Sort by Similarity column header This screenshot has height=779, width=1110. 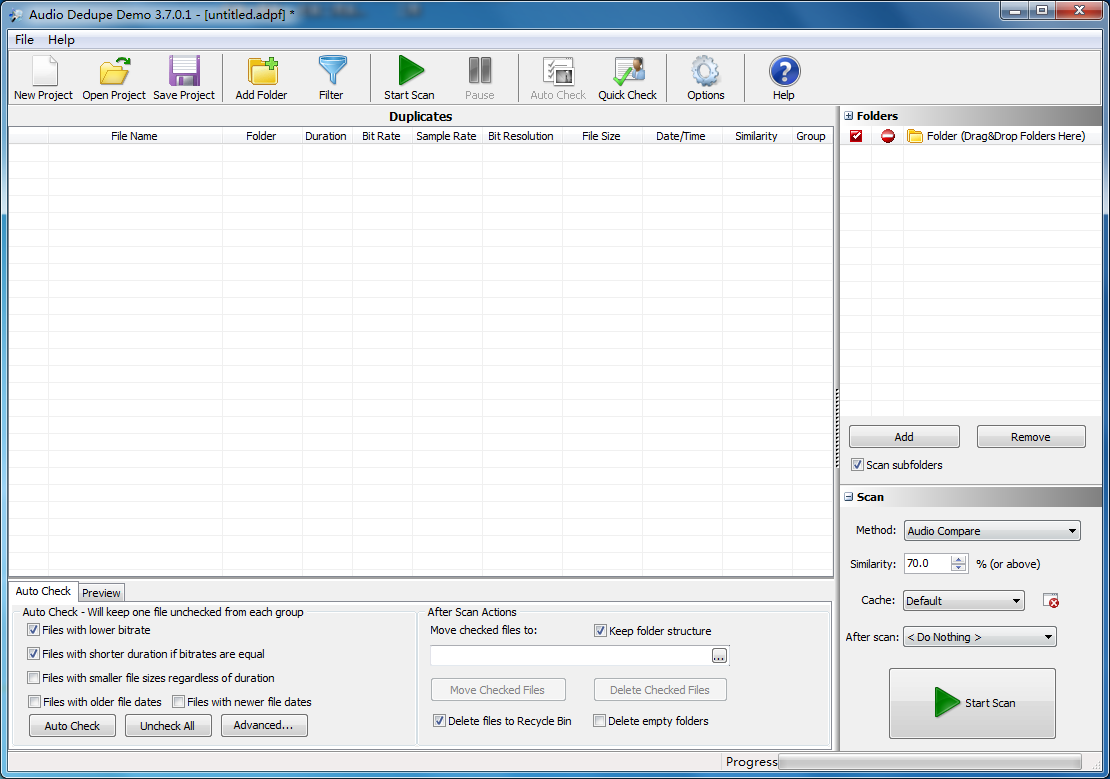pyautogui.click(x=756, y=136)
